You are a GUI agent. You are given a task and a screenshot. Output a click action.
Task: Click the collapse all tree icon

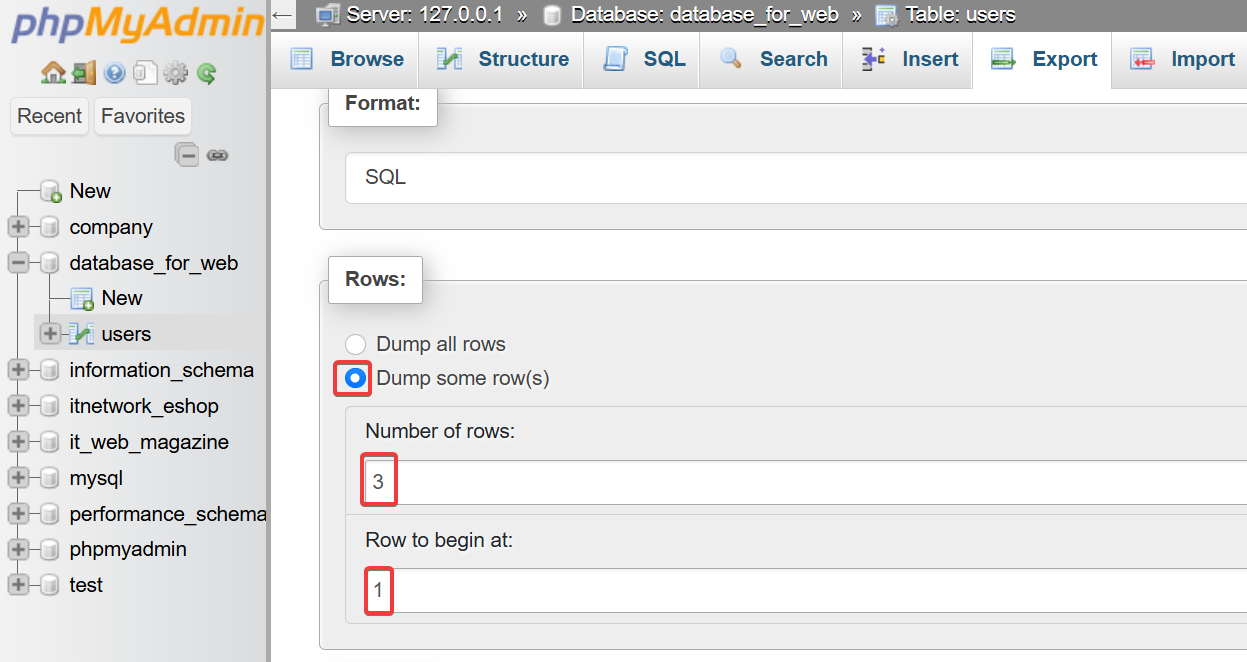coord(186,154)
